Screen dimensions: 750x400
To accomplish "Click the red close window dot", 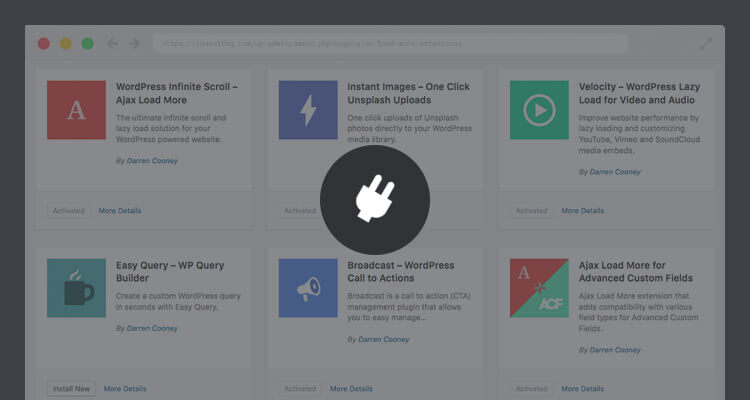I will pos(44,44).
